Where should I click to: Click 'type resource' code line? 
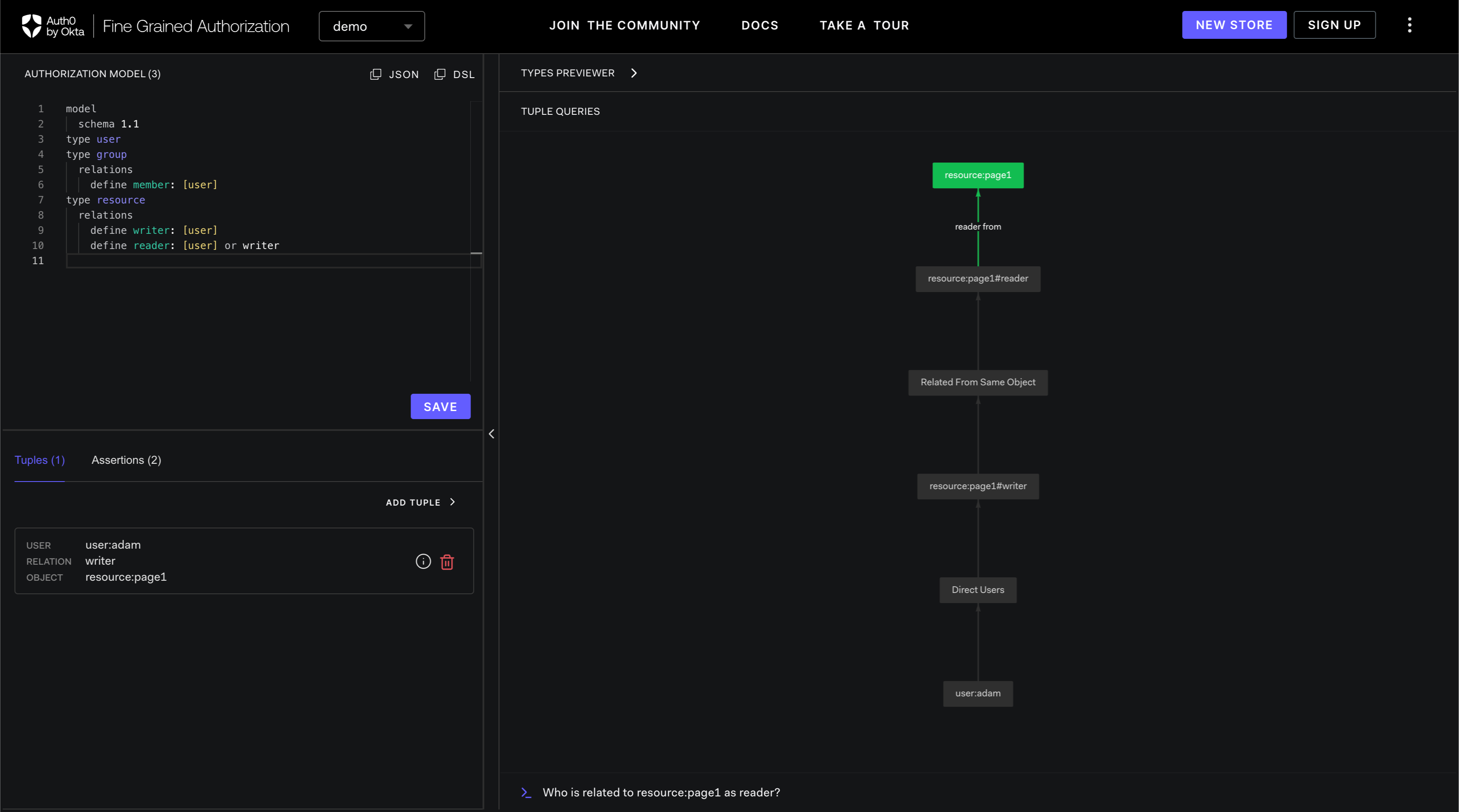[x=106, y=200]
